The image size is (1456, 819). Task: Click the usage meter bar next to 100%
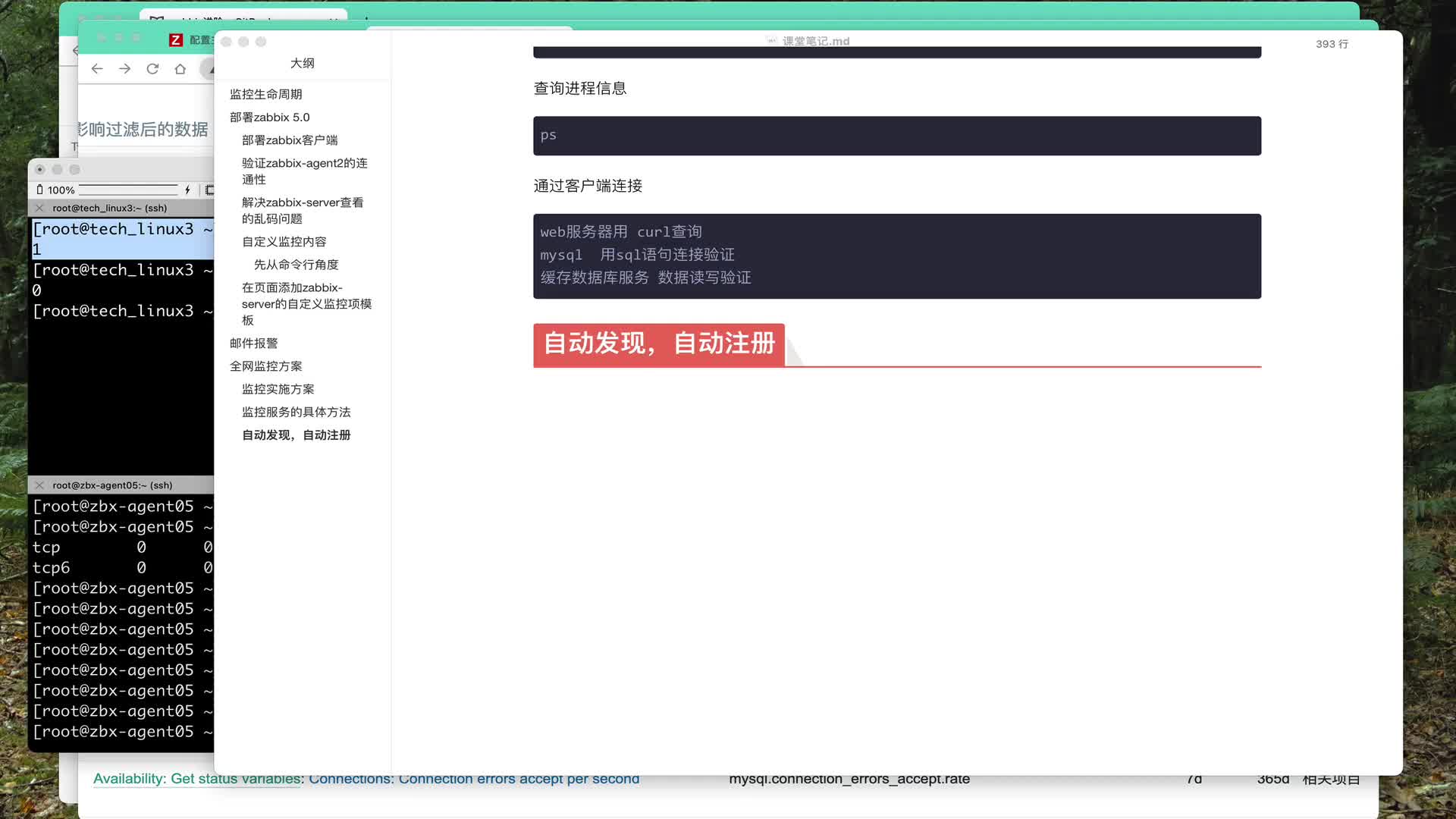pos(128,190)
